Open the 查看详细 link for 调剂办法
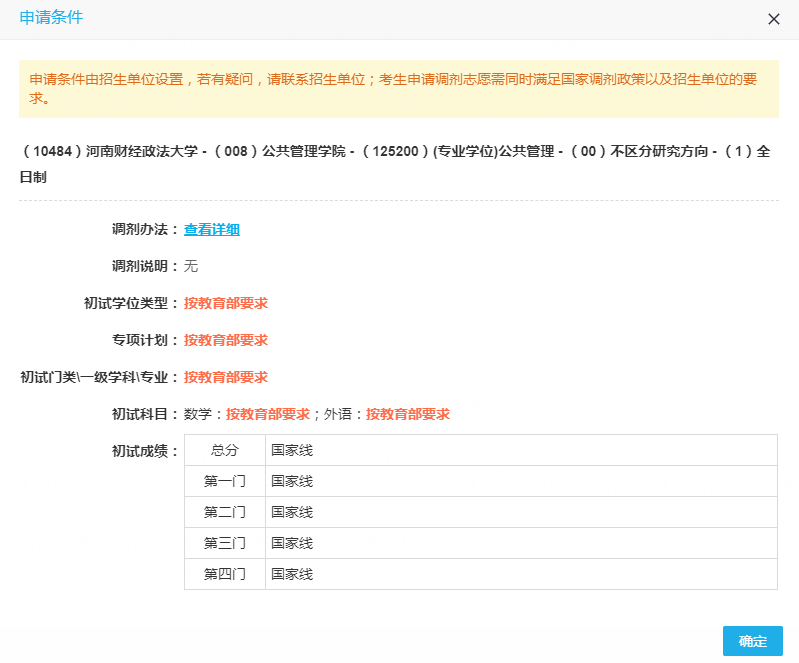Screen dimensions: 799x663 coord(211,230)
